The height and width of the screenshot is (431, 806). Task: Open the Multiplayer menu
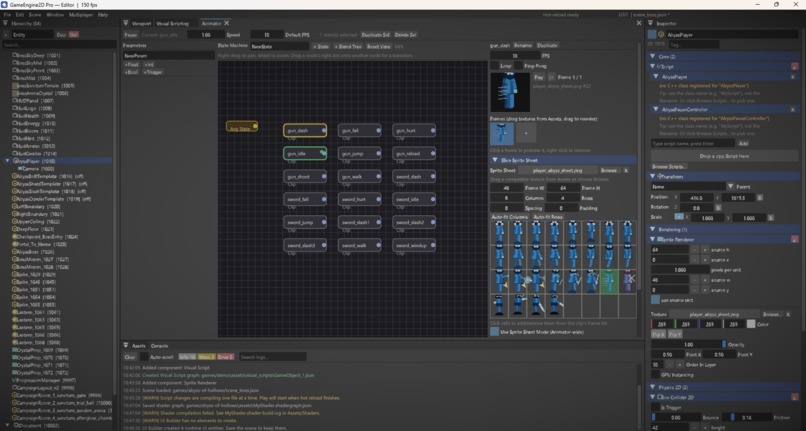click(x=81, y=15)
